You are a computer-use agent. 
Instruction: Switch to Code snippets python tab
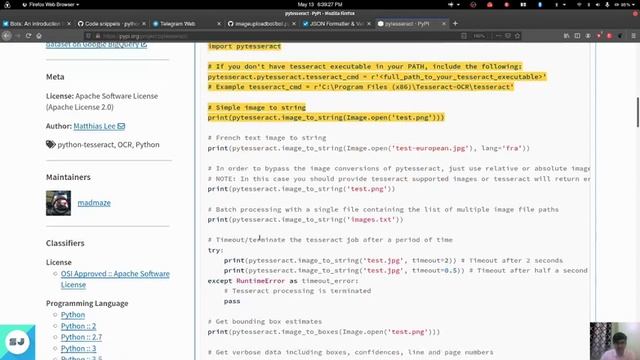[111, 24]
